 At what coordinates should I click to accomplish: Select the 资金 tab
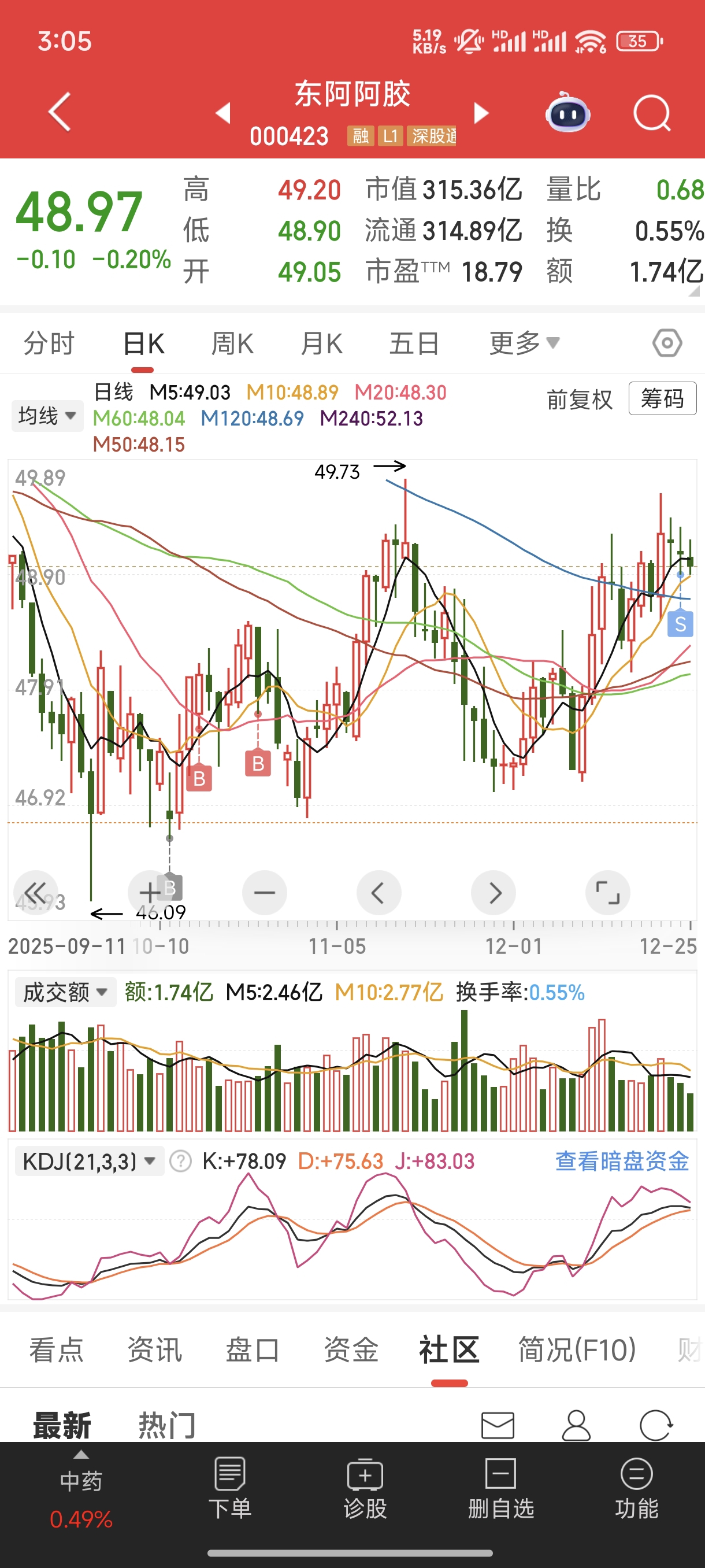tap(351, 1350)
